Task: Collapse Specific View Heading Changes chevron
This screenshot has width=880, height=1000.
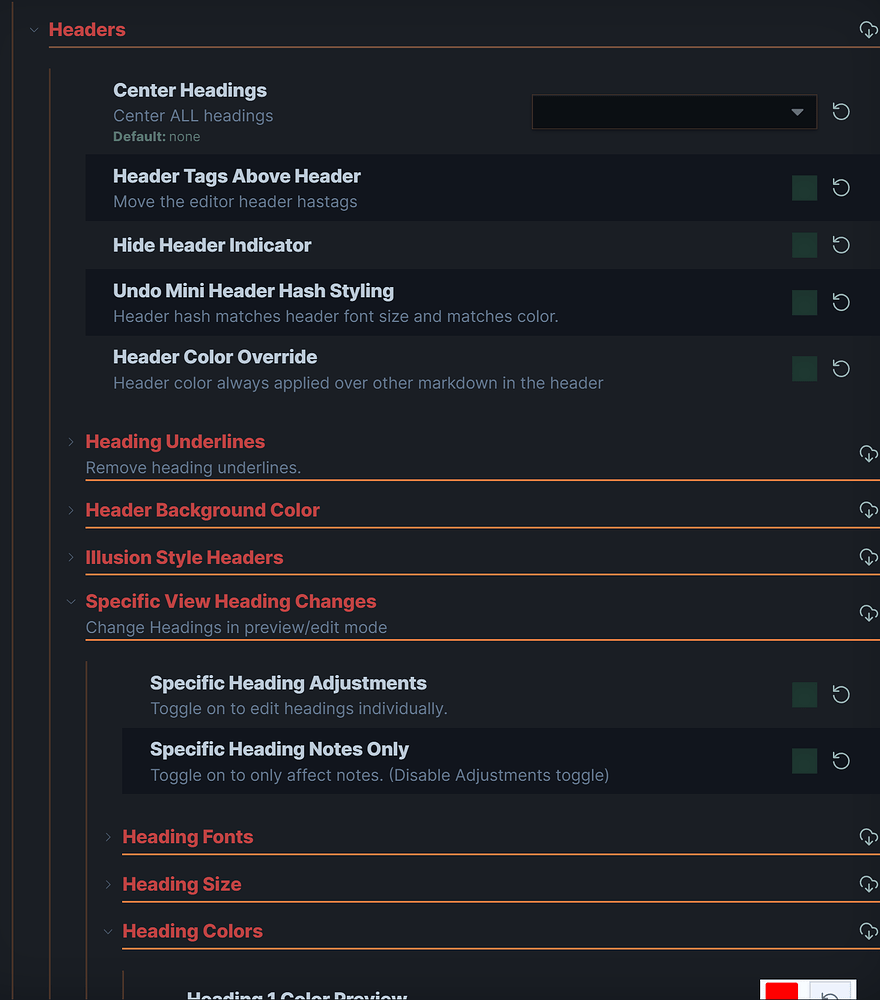Action: point(71,601)
